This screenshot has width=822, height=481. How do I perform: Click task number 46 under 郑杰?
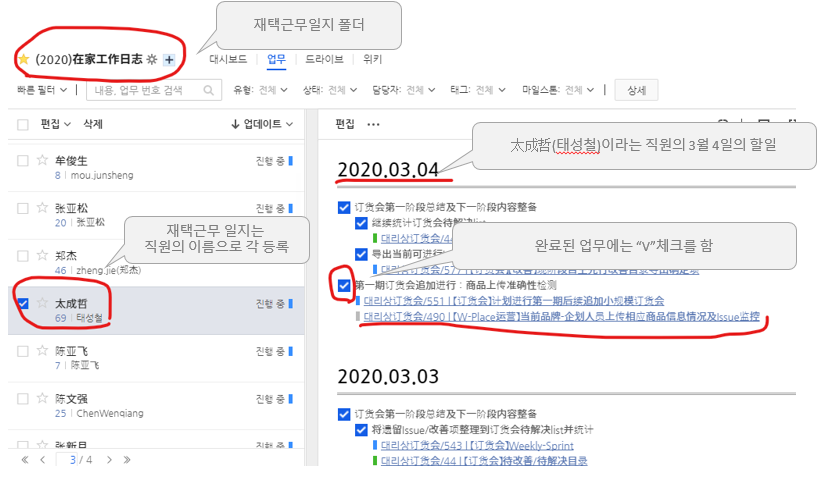60,270
